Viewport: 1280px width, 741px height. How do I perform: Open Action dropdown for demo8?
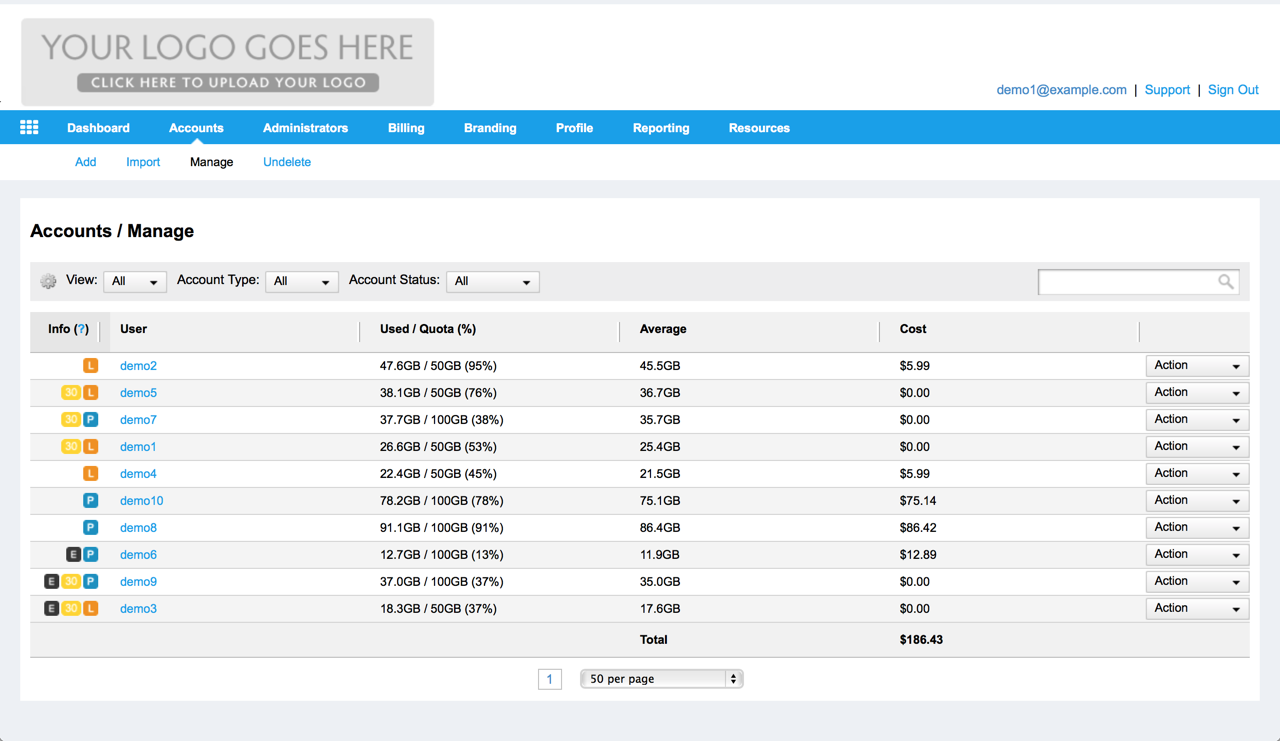click(1197, 528)
